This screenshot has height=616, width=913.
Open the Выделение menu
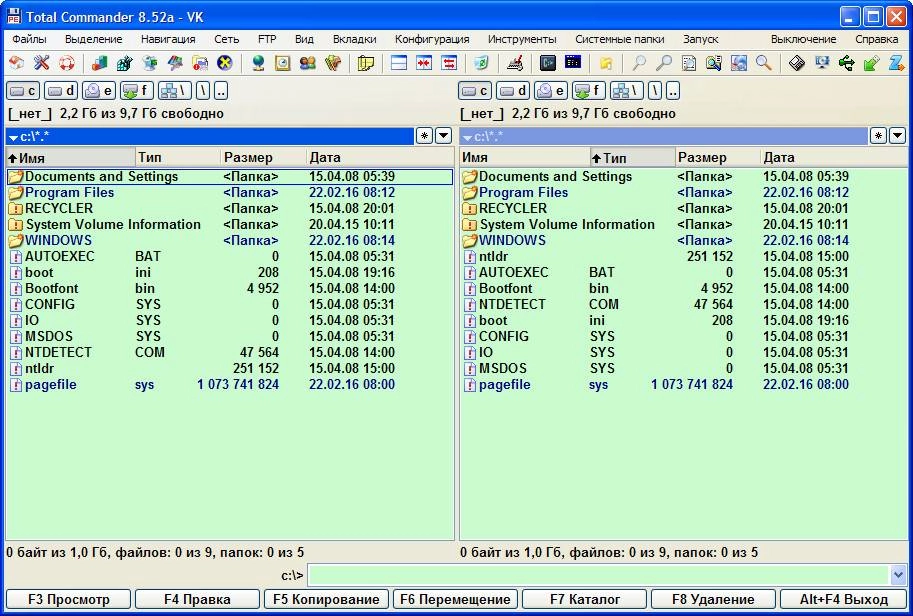coord(94,39)
